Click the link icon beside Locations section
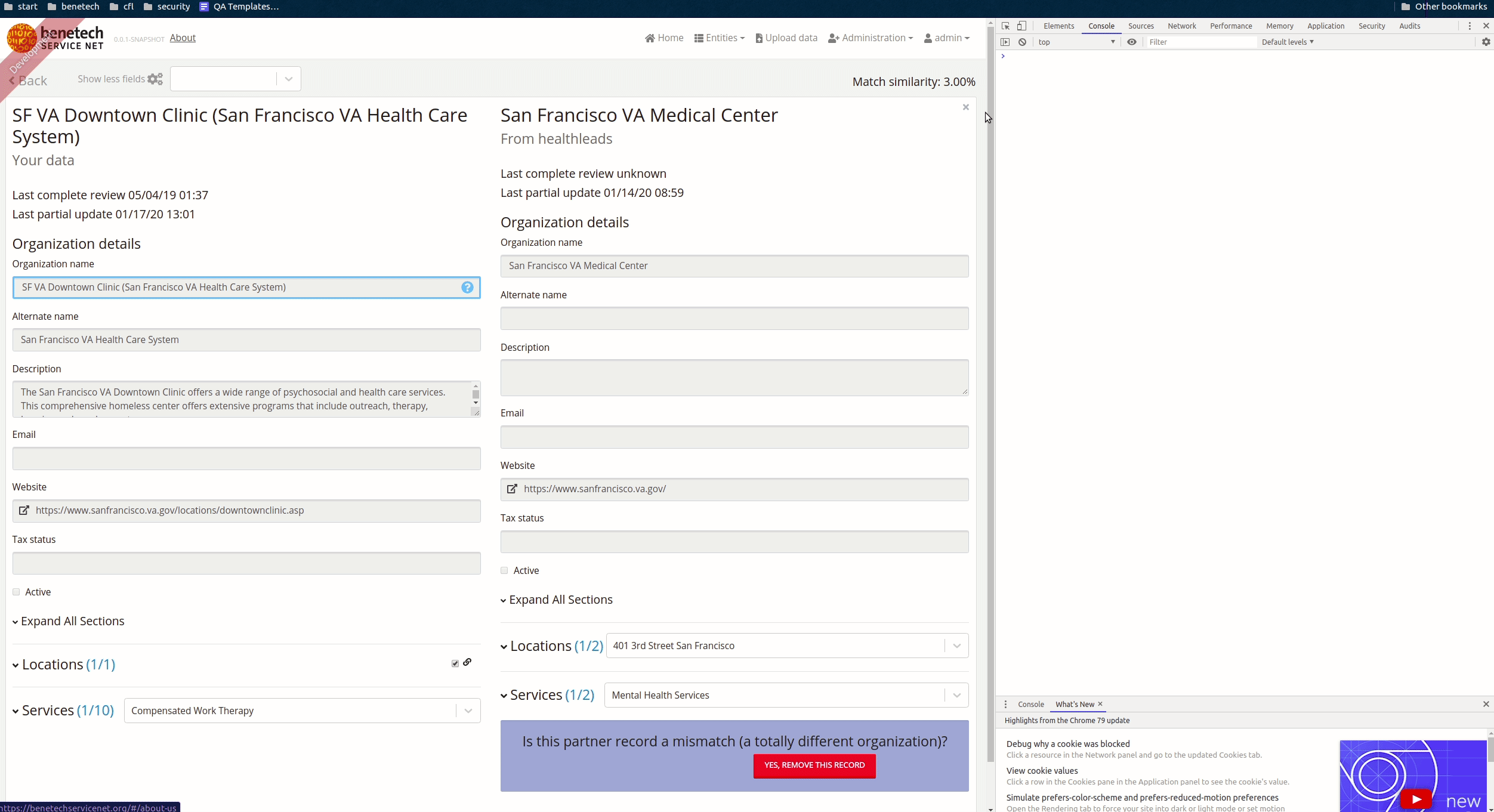The width and height of the screenshot is (1494, 812). click(468, 662)
